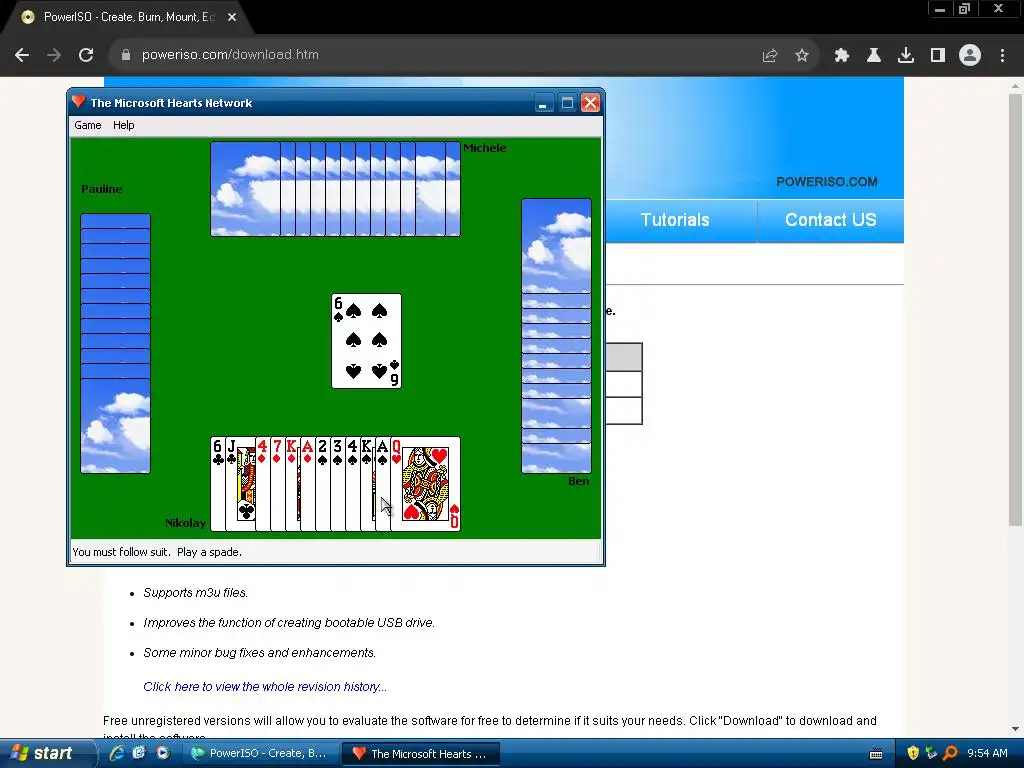
Task: Open the Help menu in Hearts
Action: point(123,125)
